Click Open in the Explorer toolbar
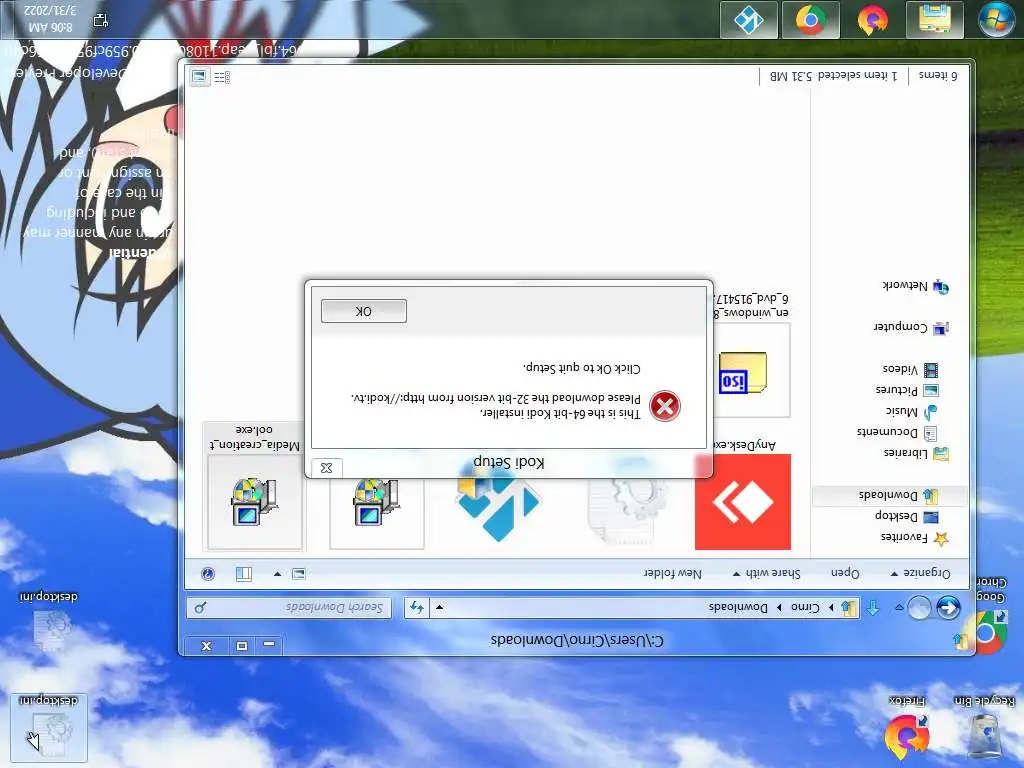 tap(845, 573)
